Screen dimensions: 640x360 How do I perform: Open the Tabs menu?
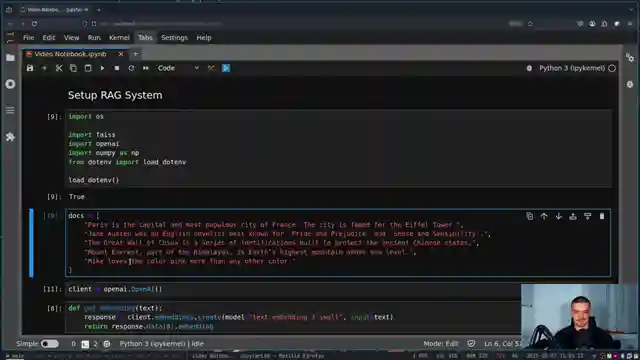(x=145, y=38)
